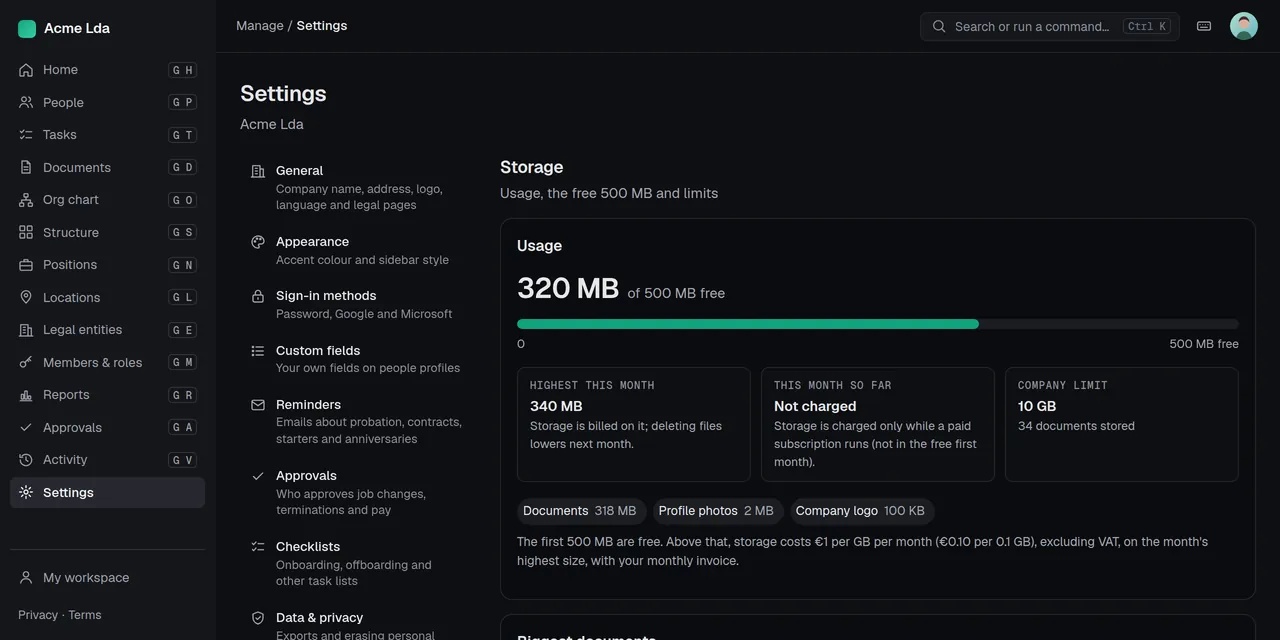This screenshot has width=1280, height=640.
Task: Click the Appearance palette icon
Action: pyautogui.click(x=258, y=242)
